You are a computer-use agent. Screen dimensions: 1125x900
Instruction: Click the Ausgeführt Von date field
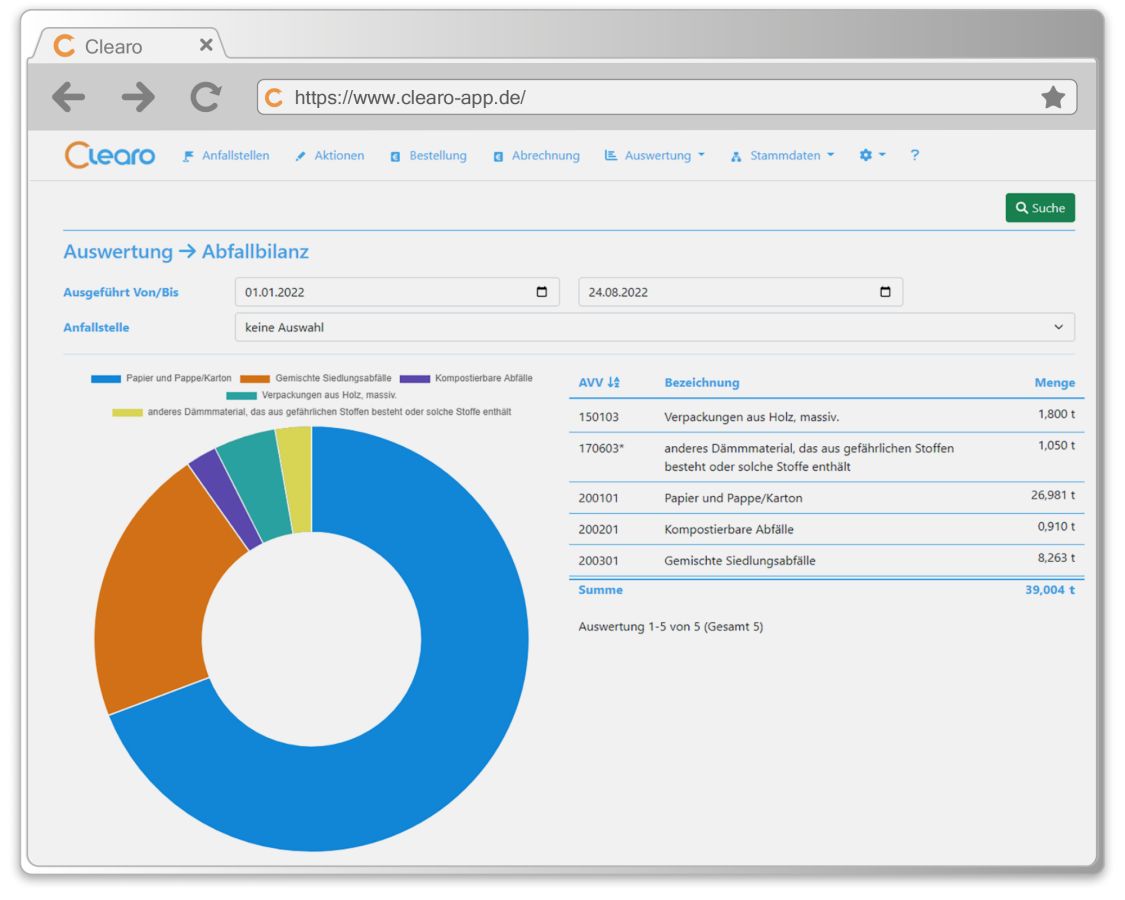click(x=350, y=291)
